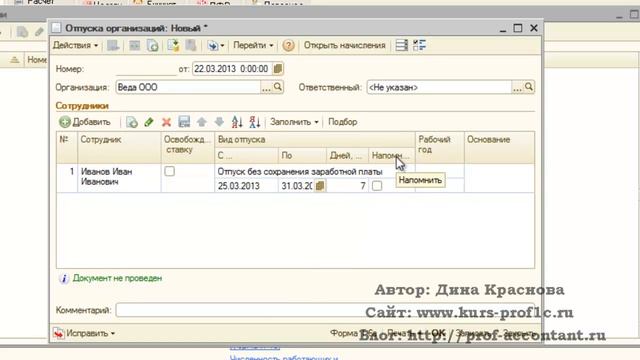The width and height of the screenshot is (640, 360).
Task: Click the checklist settings icon in toolbar
Action: tap(419, 45)
